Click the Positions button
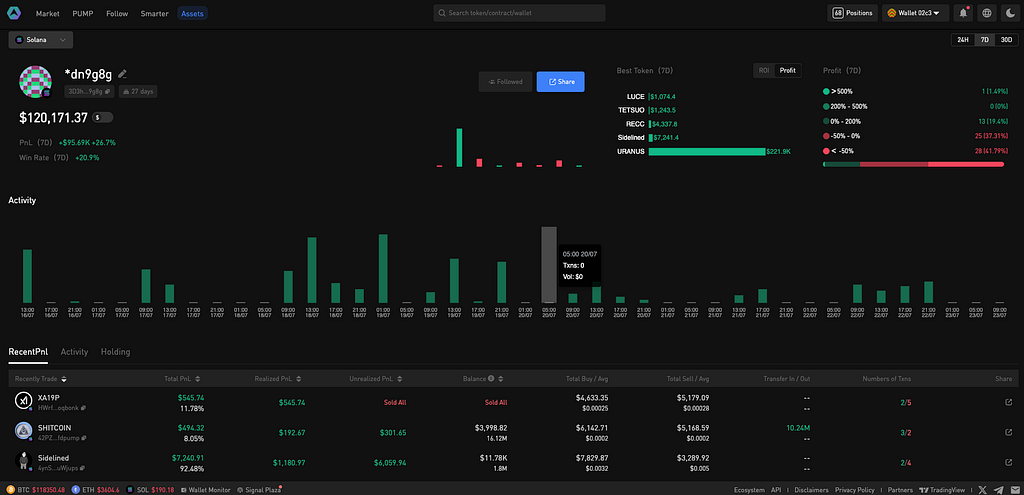 click(852, 13)
